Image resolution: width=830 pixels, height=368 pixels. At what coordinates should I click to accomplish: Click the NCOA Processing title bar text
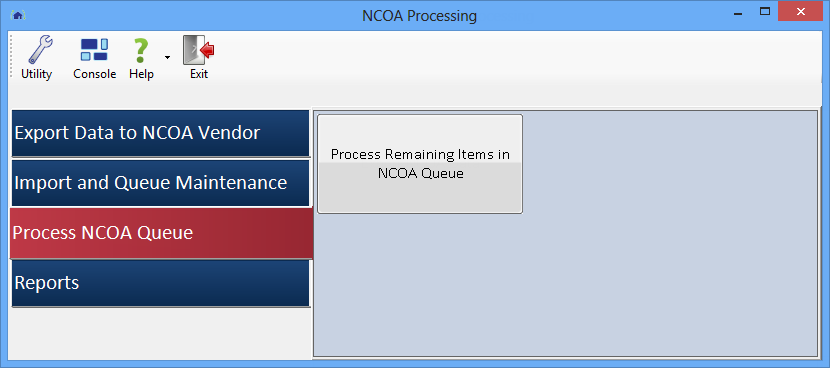419,16
